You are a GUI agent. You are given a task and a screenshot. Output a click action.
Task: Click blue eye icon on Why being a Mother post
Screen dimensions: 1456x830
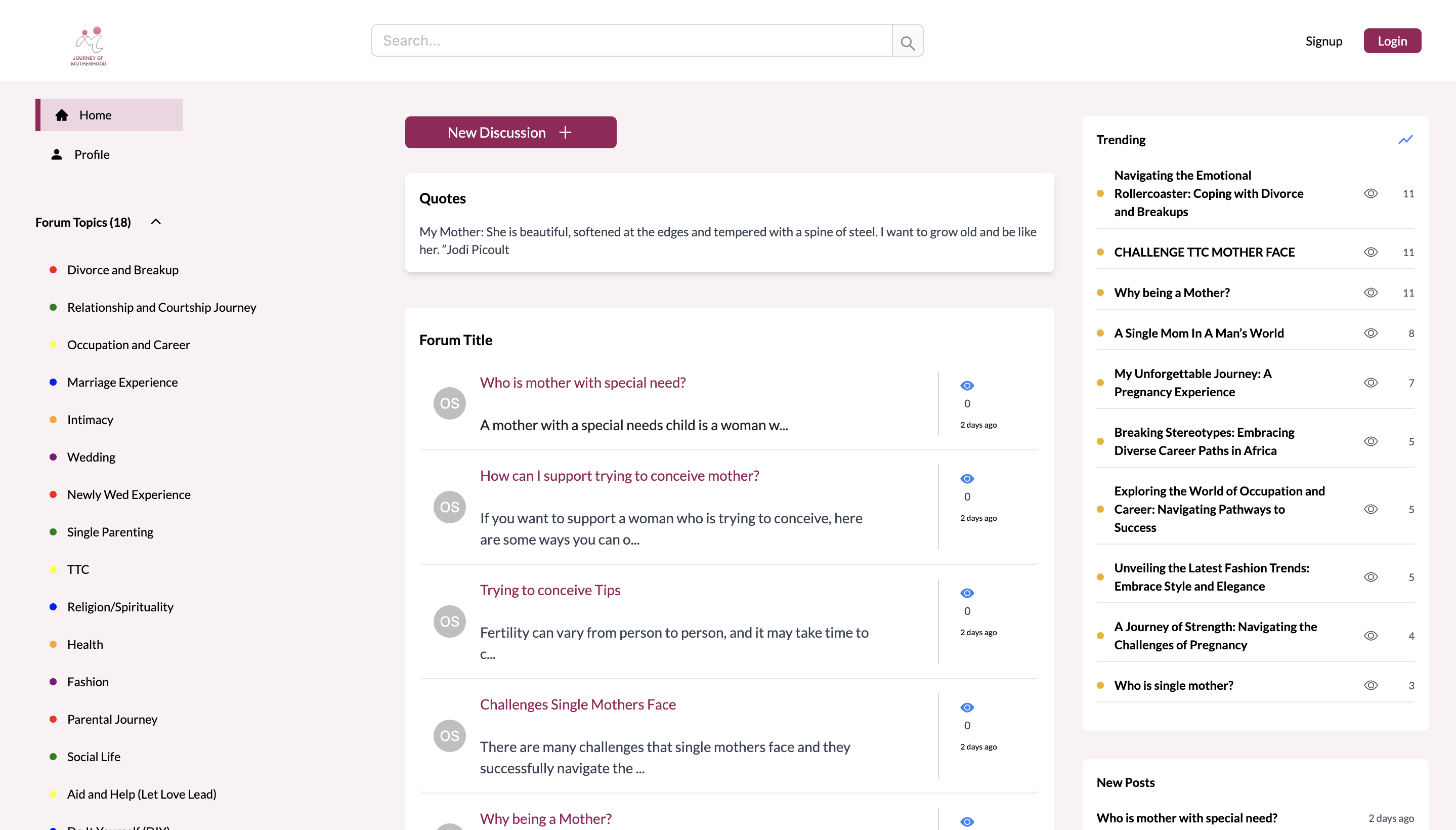point(967,821)
